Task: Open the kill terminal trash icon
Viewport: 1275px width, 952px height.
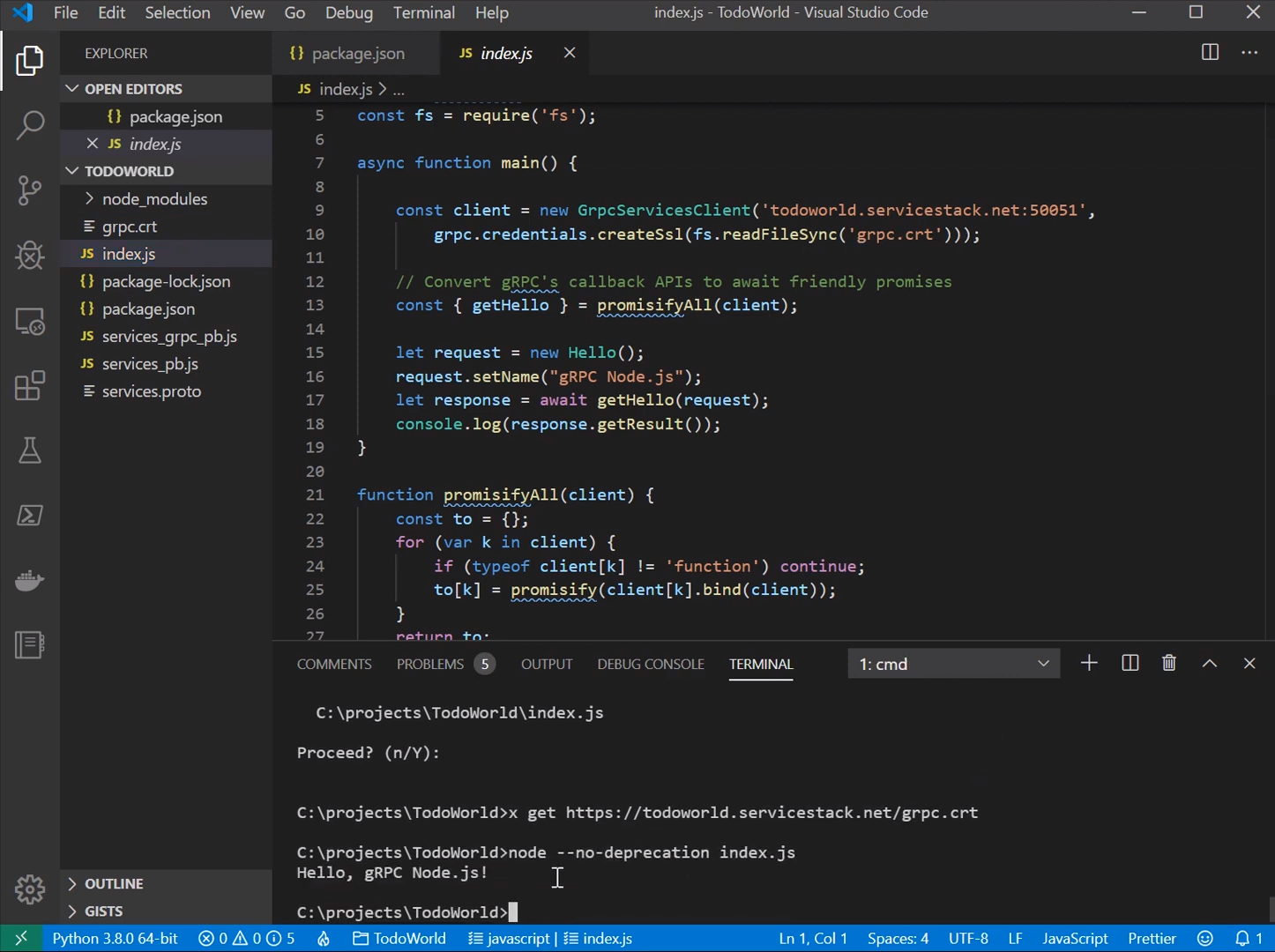Action: coord(1169,663)
